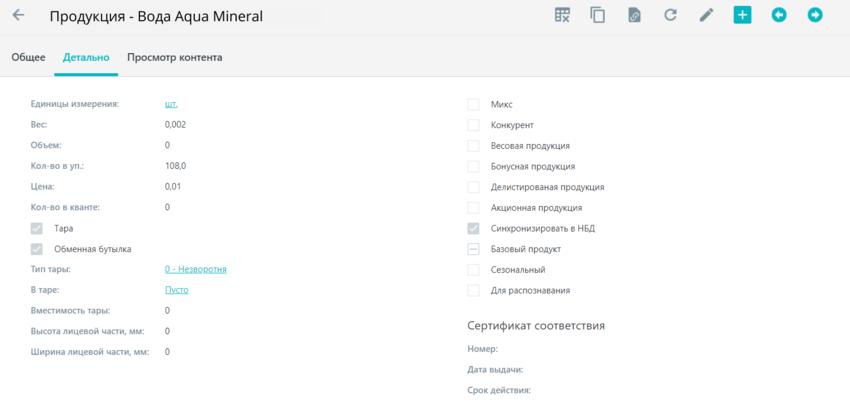This screenshot has height=408, width=850.
Task: Open the Просмотр контента tab
Action: pyautogui.click(x=175, y=57)
